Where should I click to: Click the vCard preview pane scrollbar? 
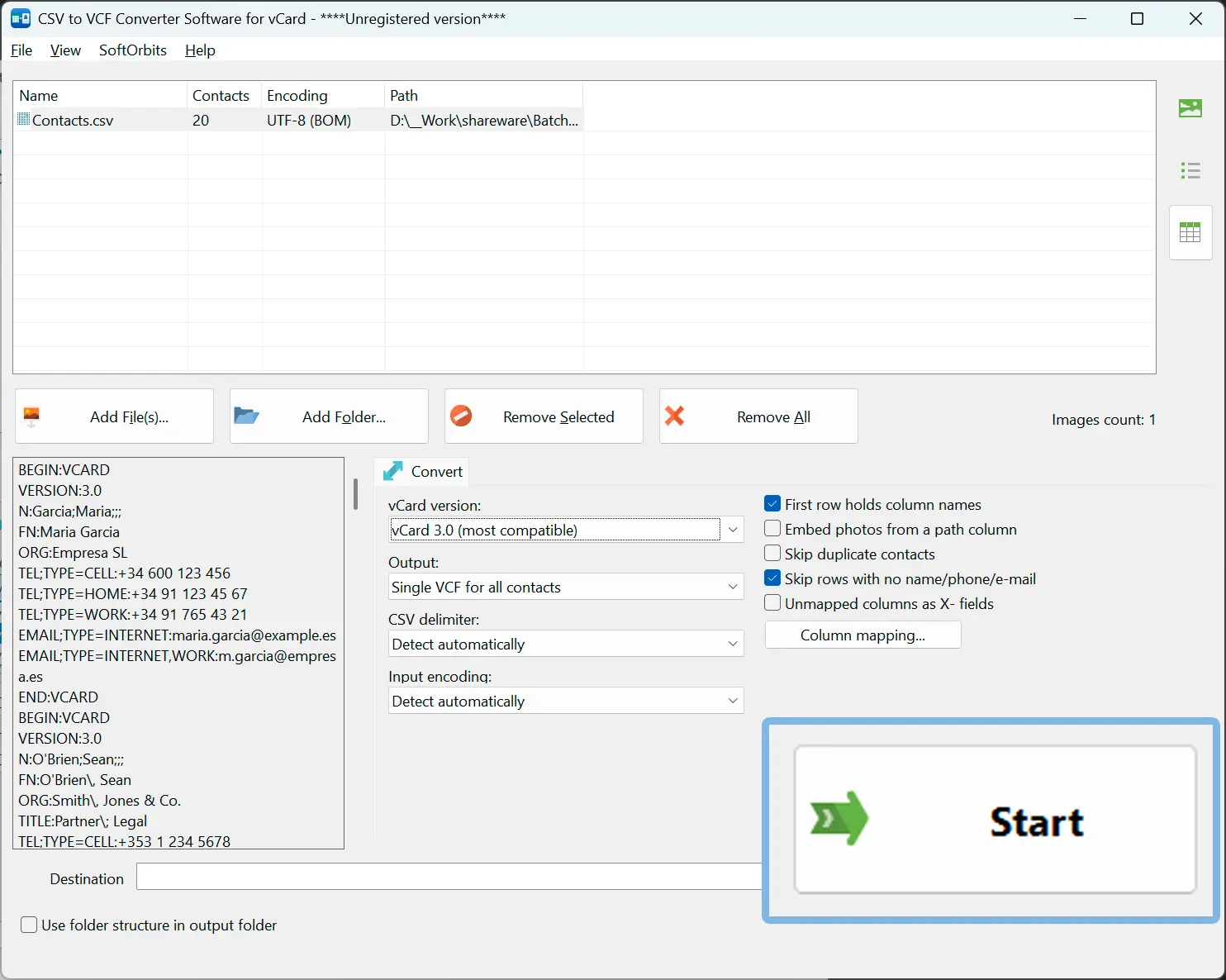point(355,494)
